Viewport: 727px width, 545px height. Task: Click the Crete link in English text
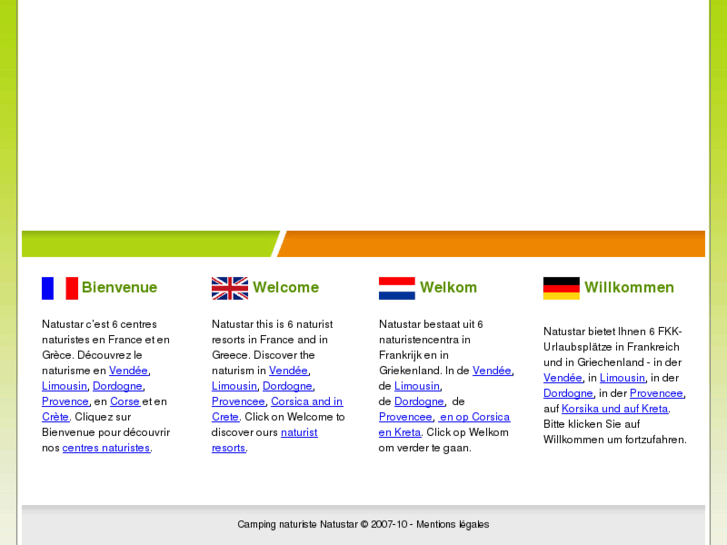pos(225,417)
